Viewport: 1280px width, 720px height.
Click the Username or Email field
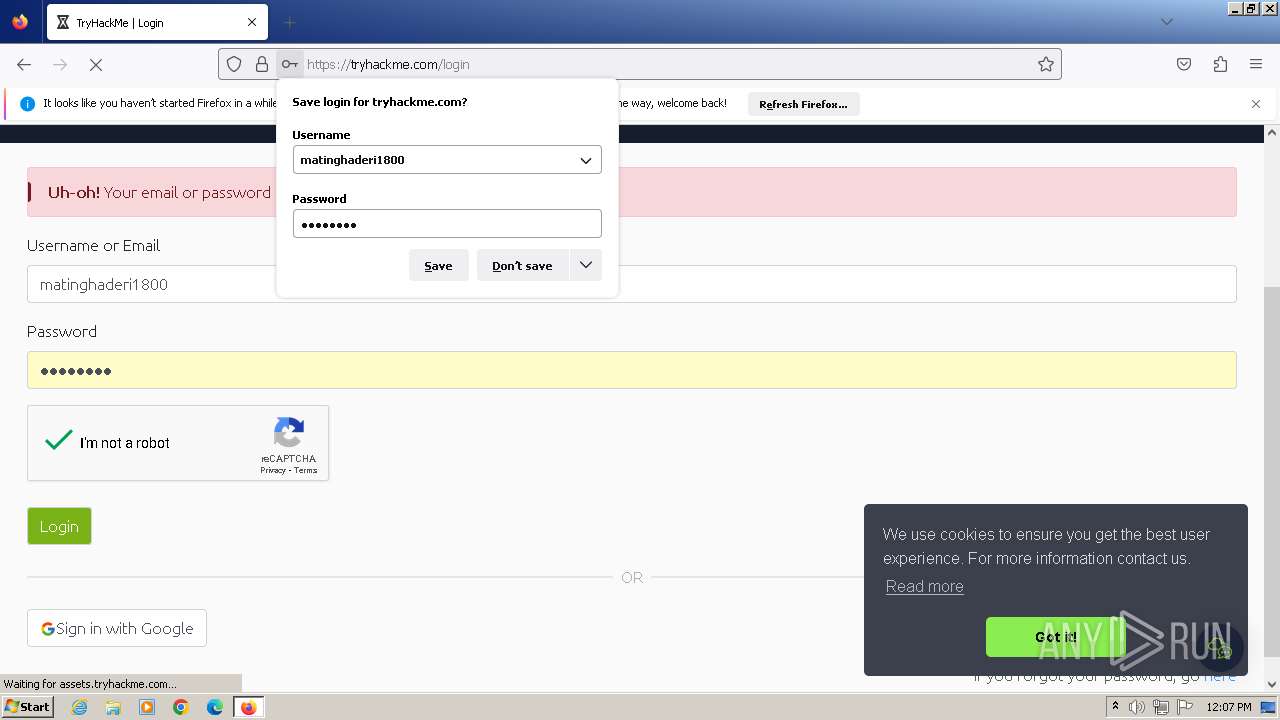point(632,284)
